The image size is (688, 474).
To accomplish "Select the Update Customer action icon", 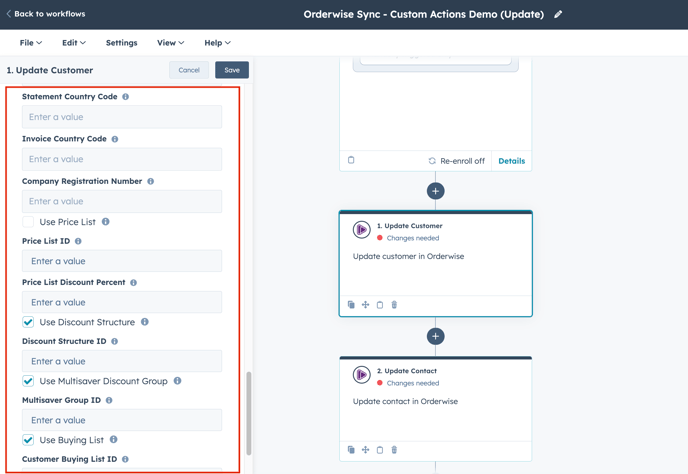I will pyautogui.click(x=362, y=230).
